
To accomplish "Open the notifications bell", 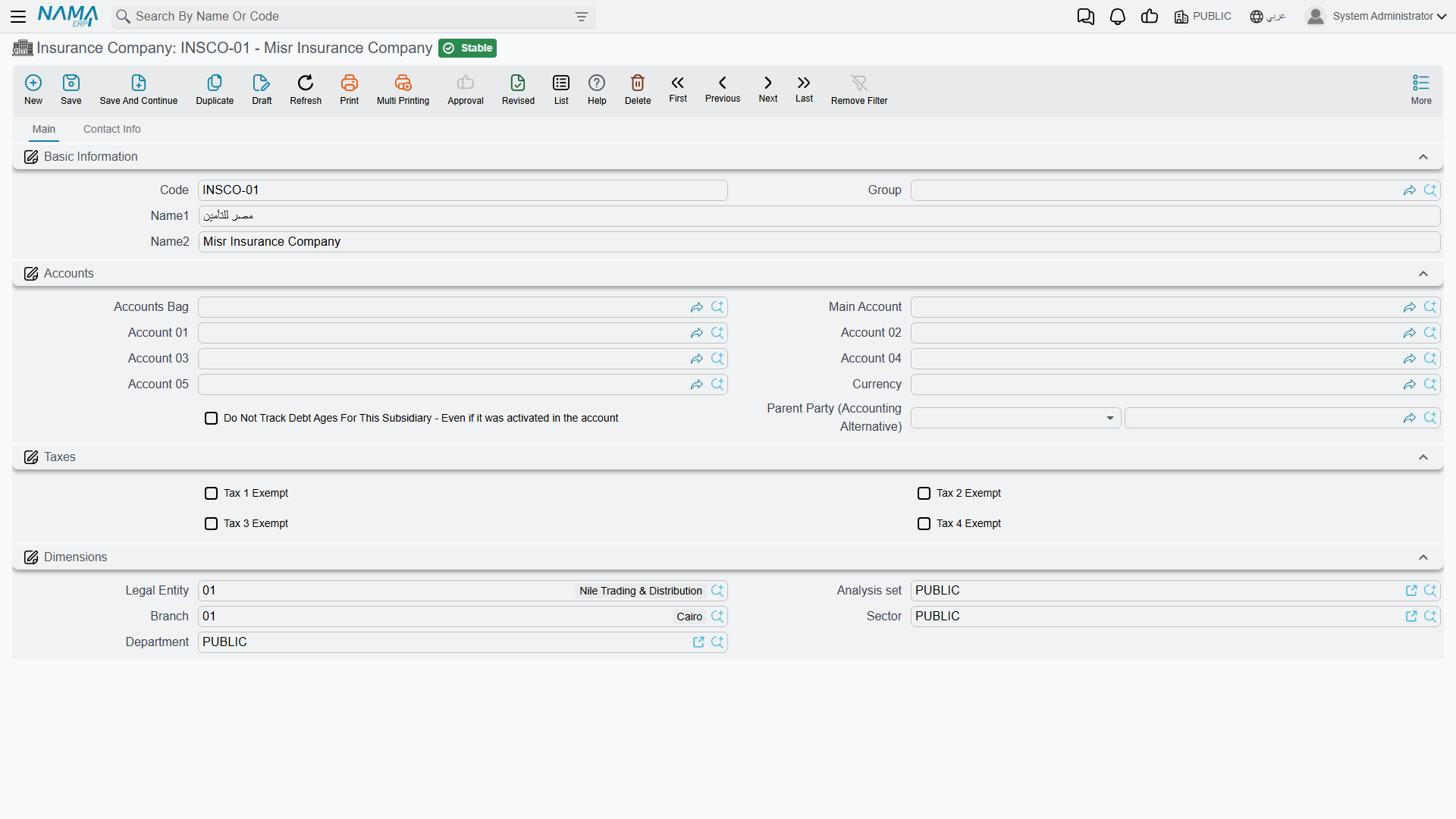I will (x=1118, y=17).
